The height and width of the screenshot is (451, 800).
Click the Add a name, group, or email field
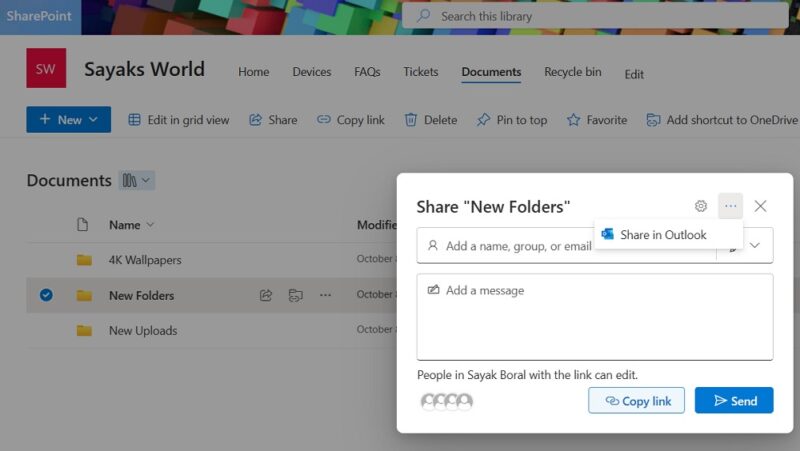point(566,246)
